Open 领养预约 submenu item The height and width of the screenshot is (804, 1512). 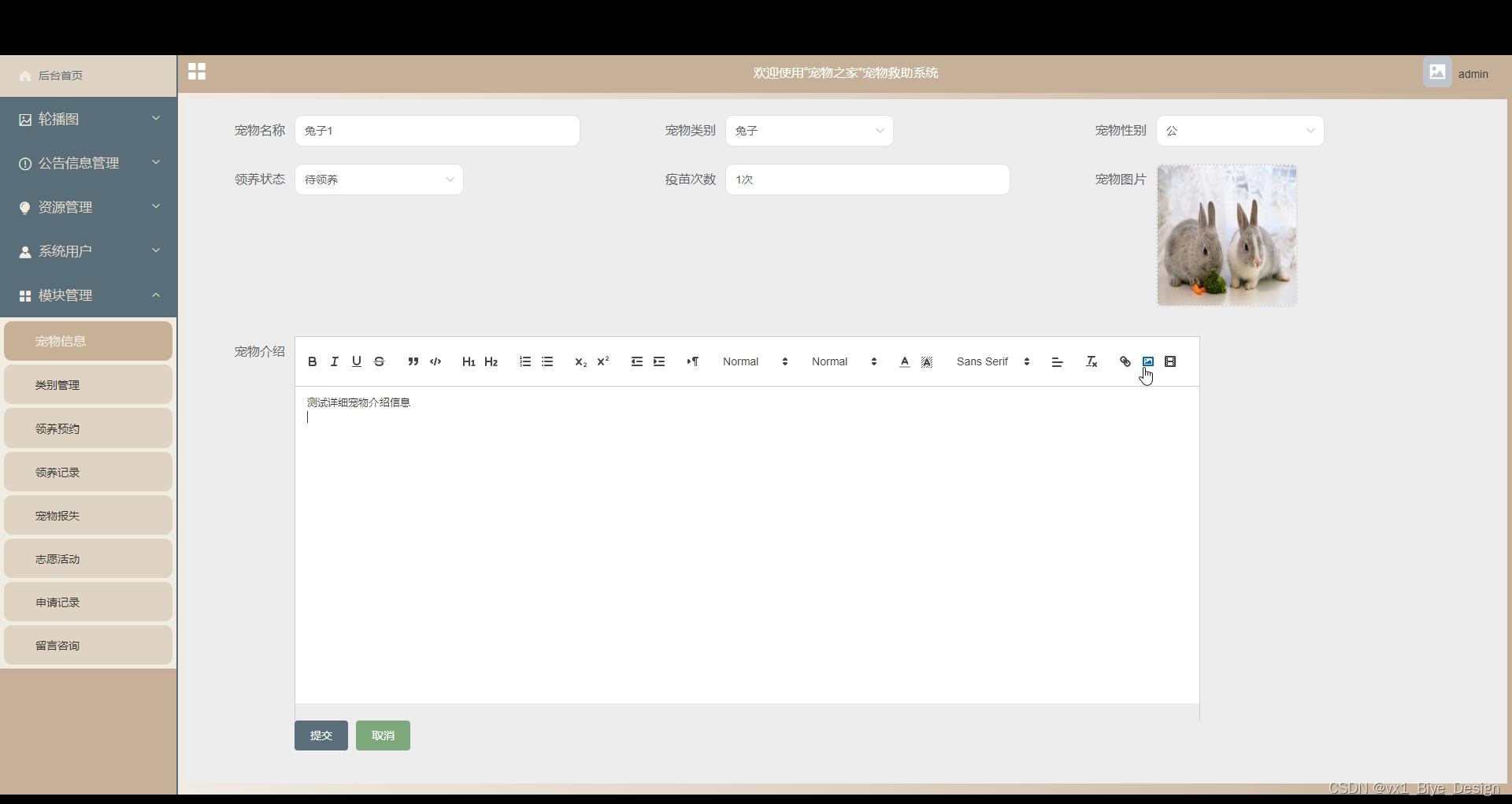(x=88, y=428)
